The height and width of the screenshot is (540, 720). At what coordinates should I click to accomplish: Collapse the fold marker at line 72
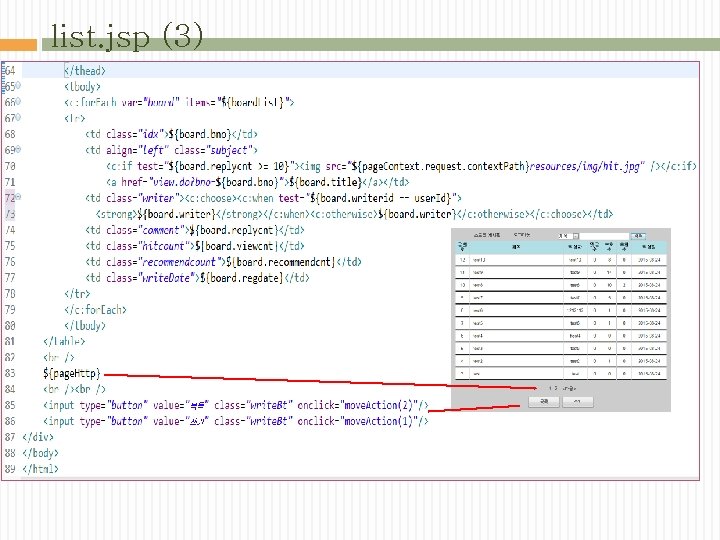point(18,197)
